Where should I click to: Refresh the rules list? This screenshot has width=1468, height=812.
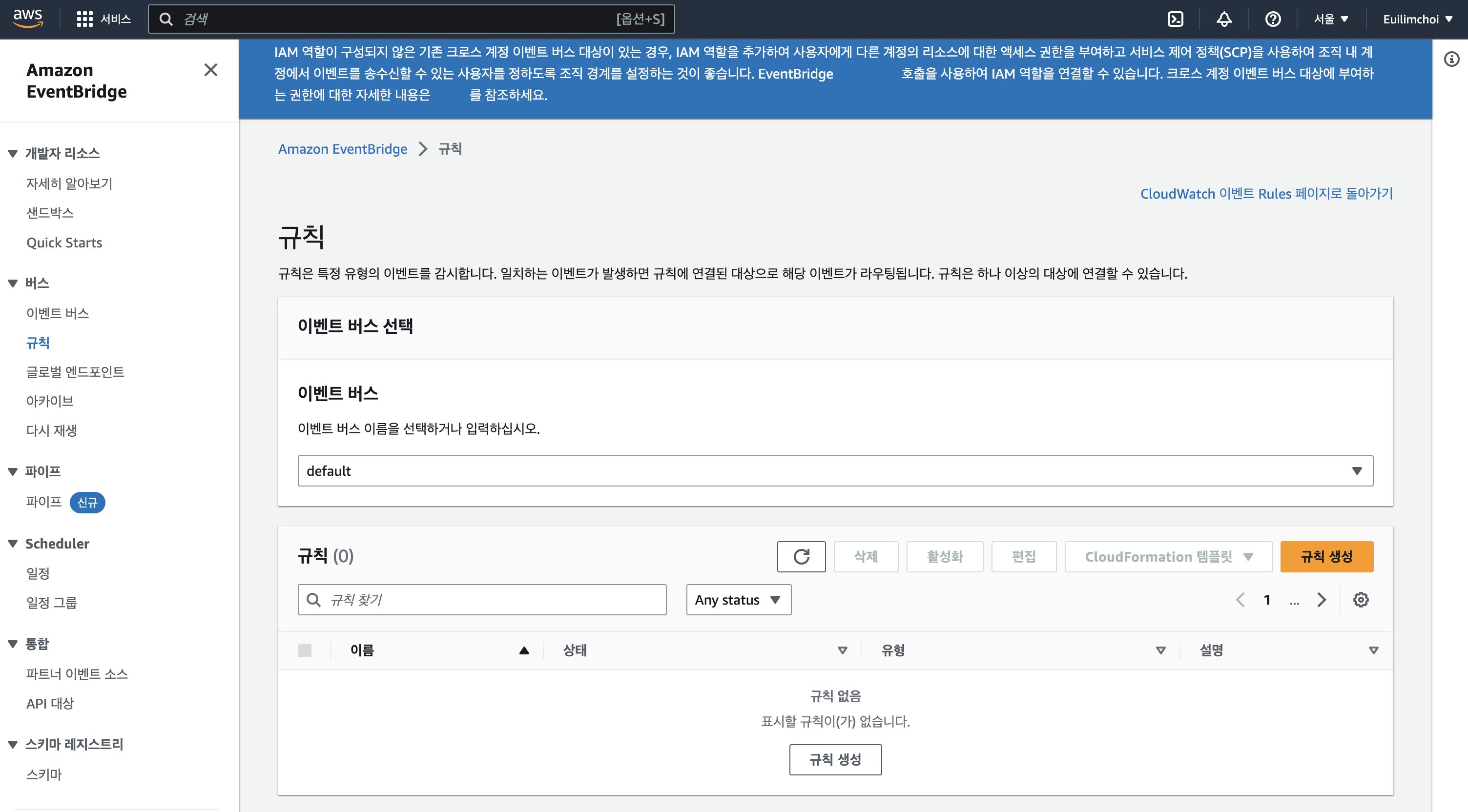(801, 557)
